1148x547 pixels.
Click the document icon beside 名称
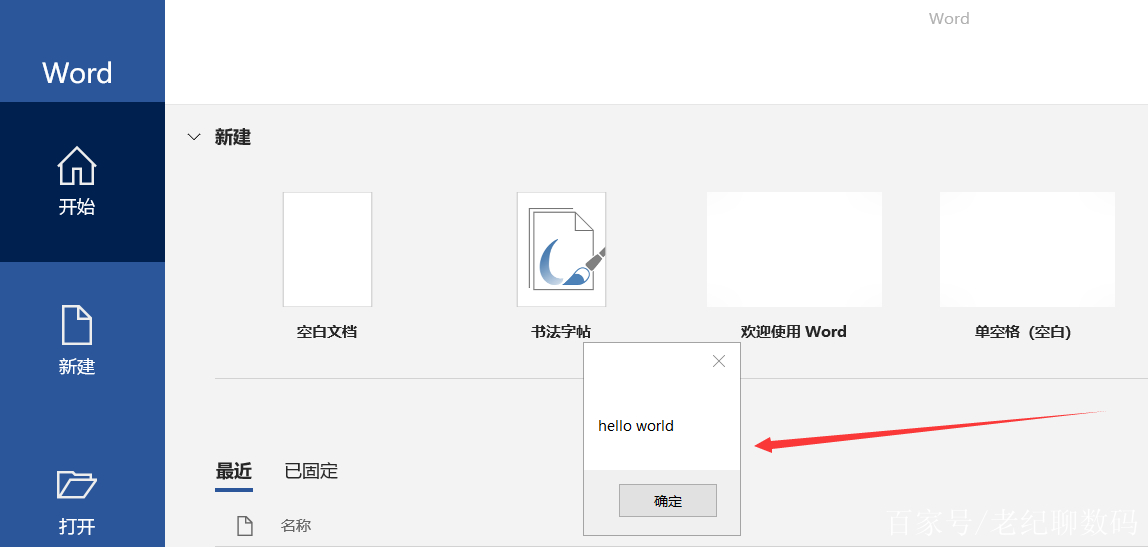click(x=245, y=525)
